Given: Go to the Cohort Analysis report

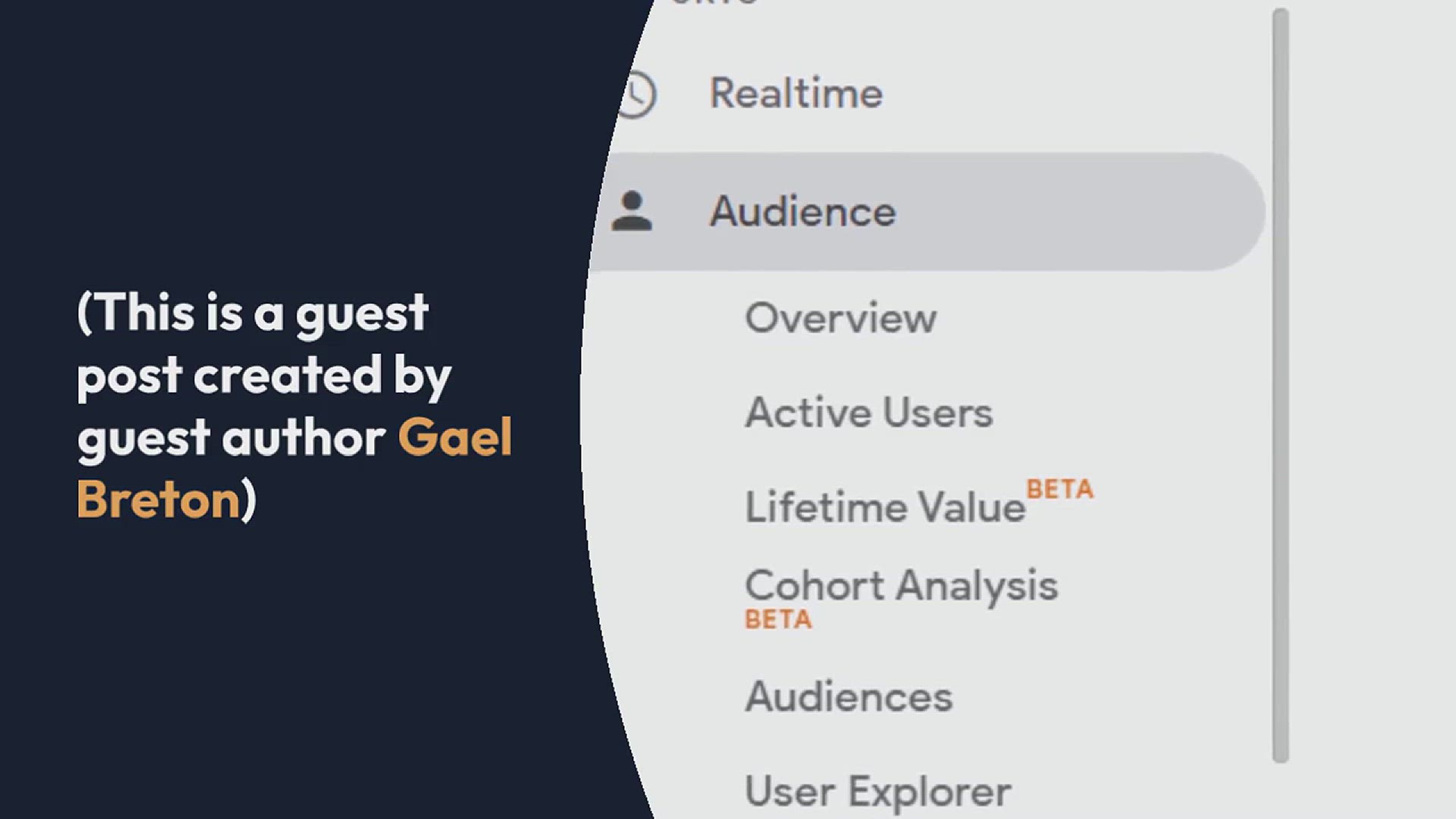Looking at the screenshot, I should point(901,585).
